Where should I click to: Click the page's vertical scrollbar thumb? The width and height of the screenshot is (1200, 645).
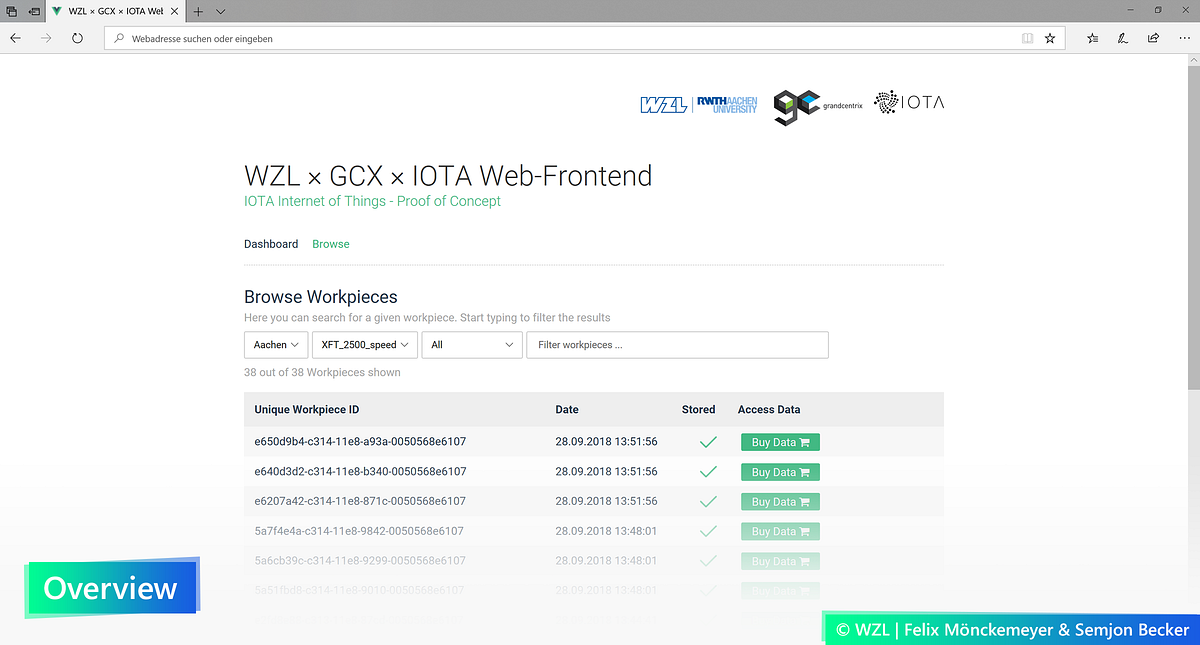click(1193, 228)
